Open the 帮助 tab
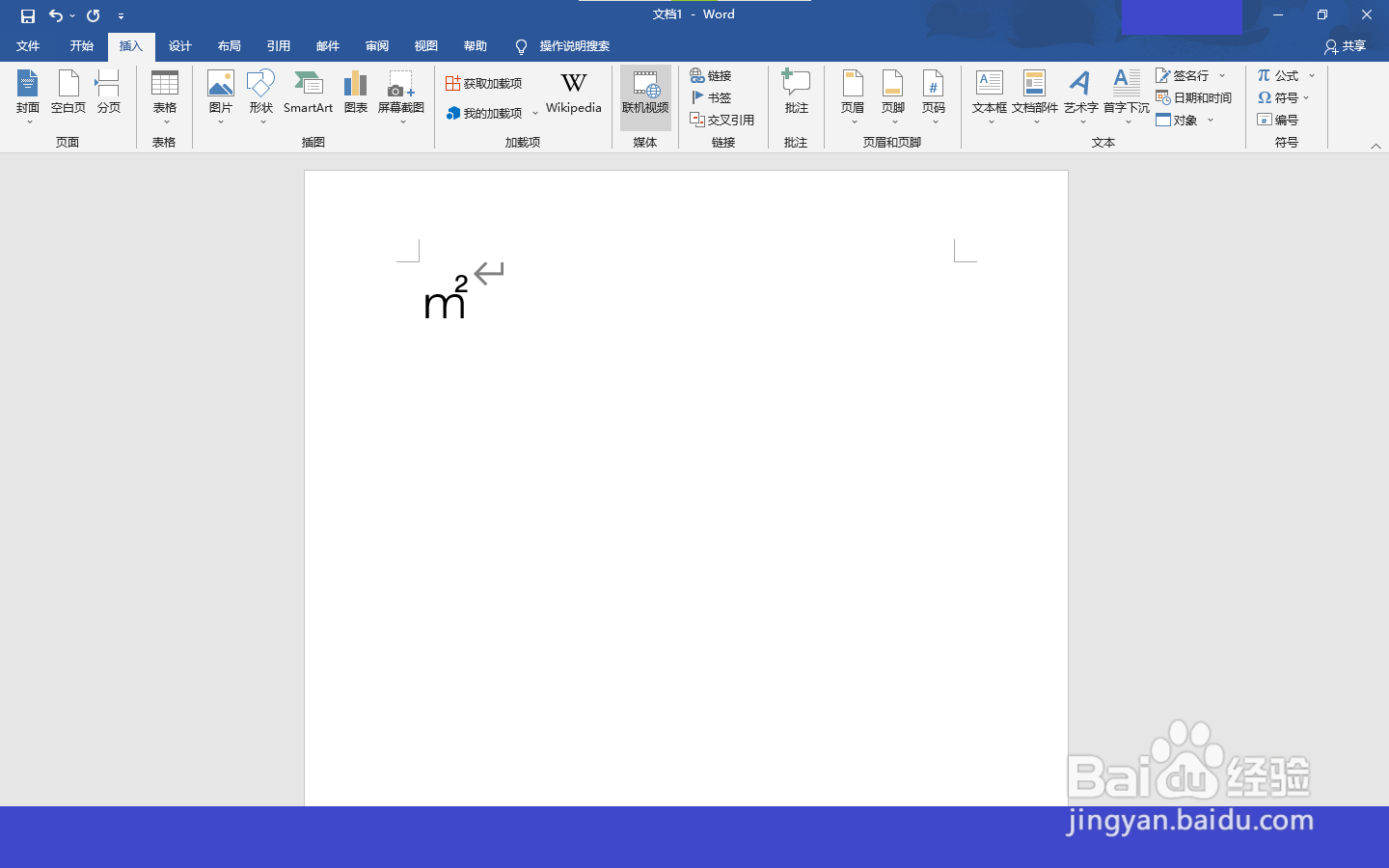 point(476,46)
